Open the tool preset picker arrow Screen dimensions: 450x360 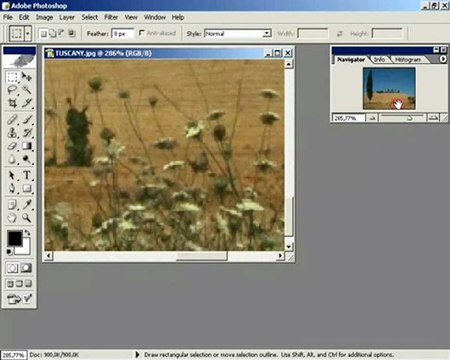(x=28, y=33)
